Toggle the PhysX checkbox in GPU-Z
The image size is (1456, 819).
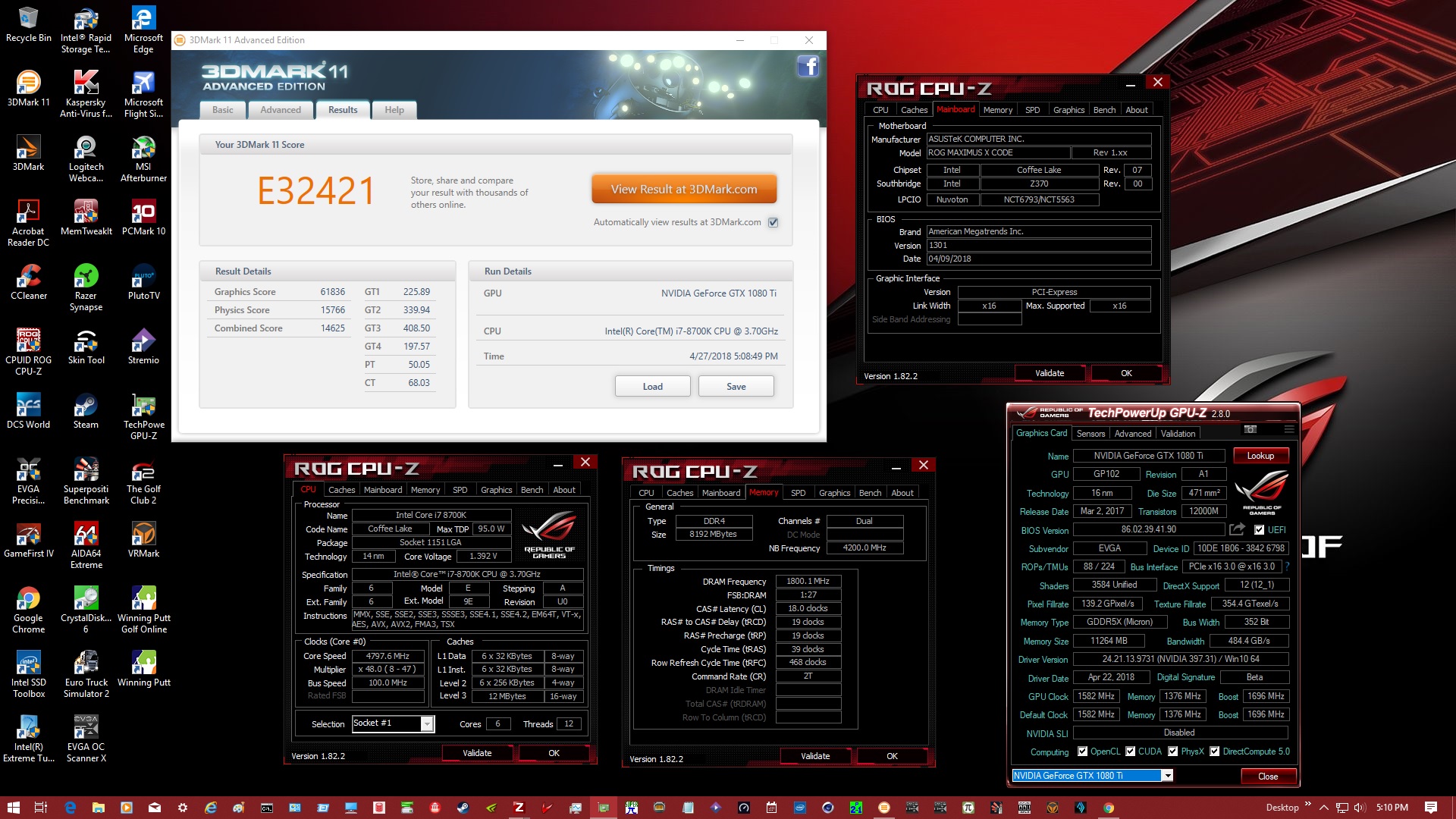(x=1172, y=752)
